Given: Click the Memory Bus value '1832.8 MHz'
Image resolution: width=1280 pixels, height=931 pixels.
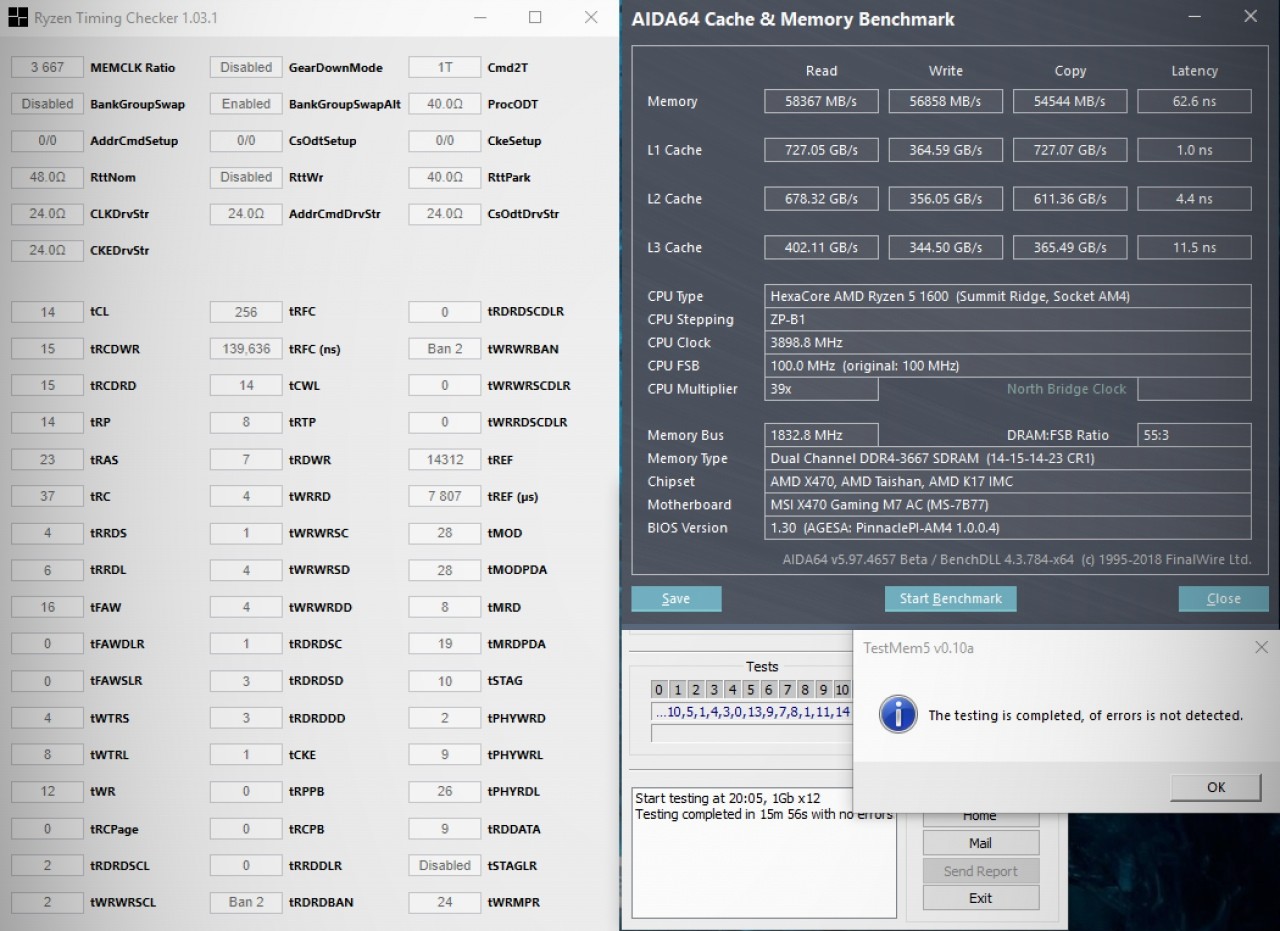Looking at the screenshot, I should pos(821,435).
